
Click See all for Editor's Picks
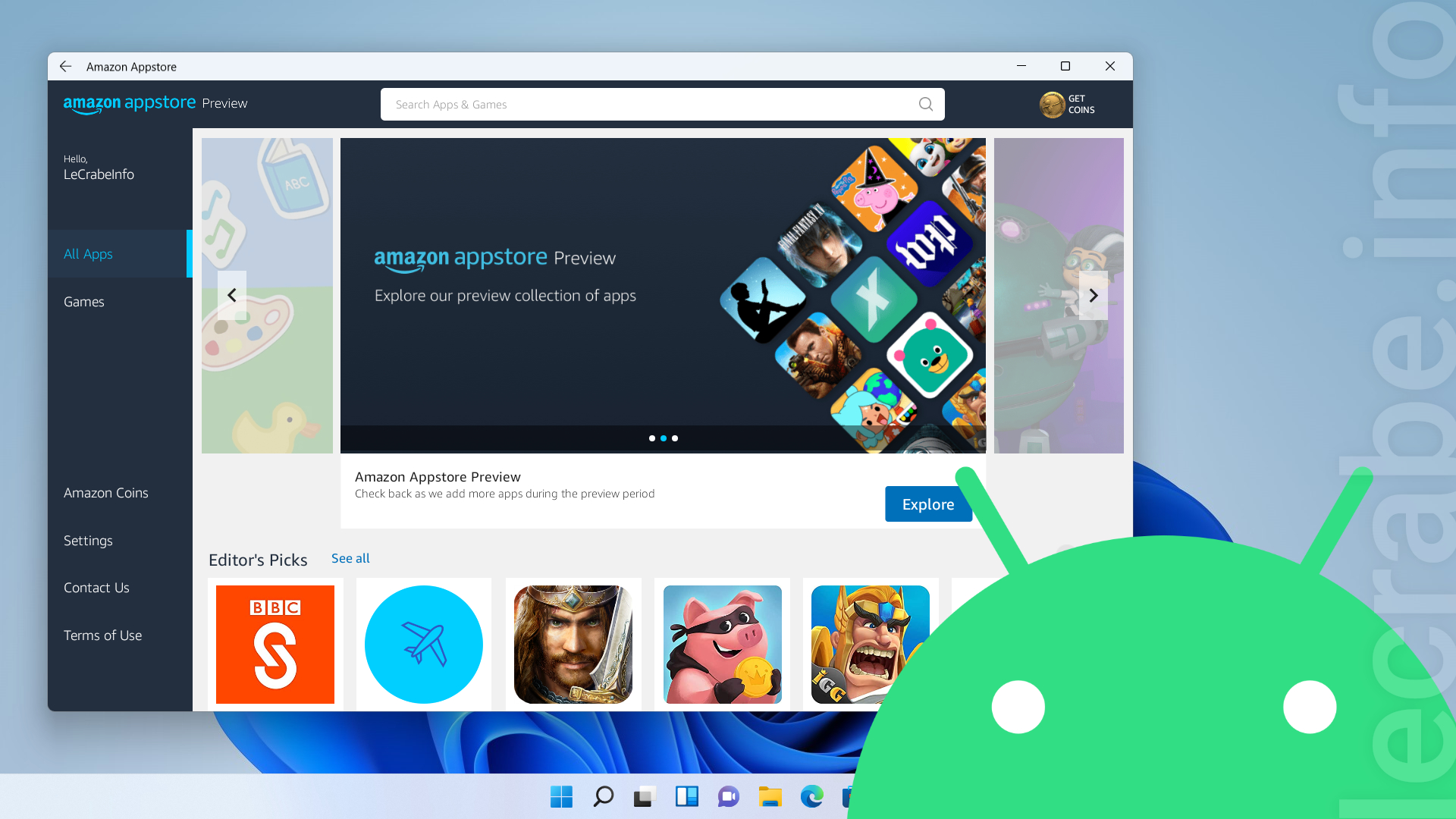[x=350, y=558]
